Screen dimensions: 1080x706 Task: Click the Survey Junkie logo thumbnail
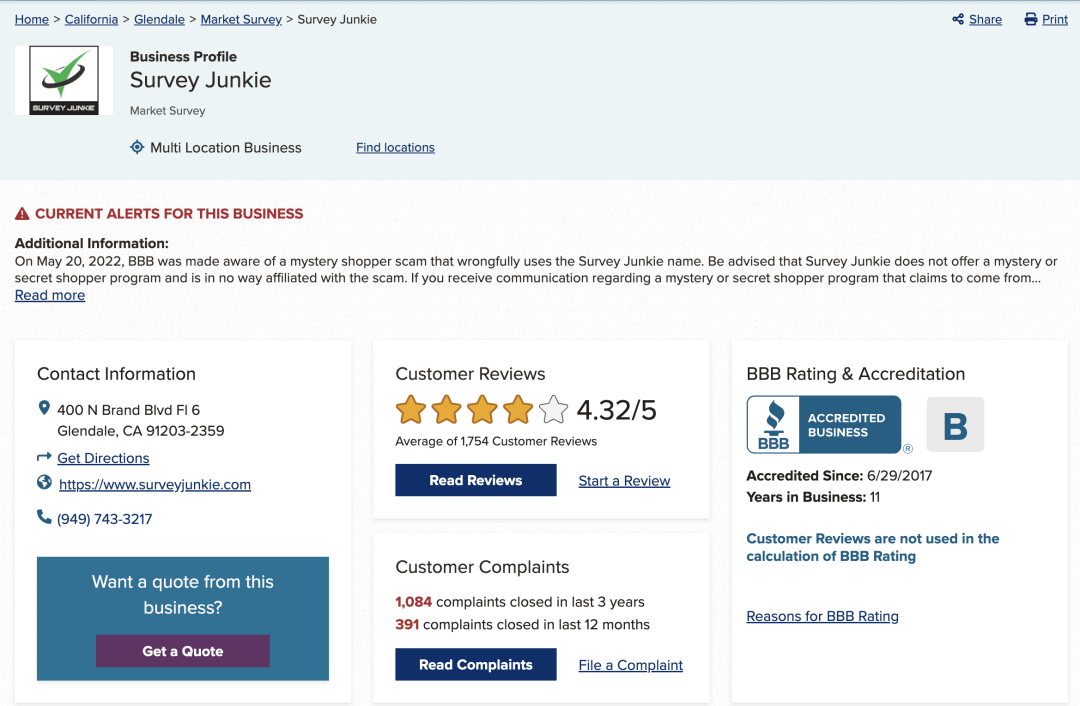click(x=64, y=80)
